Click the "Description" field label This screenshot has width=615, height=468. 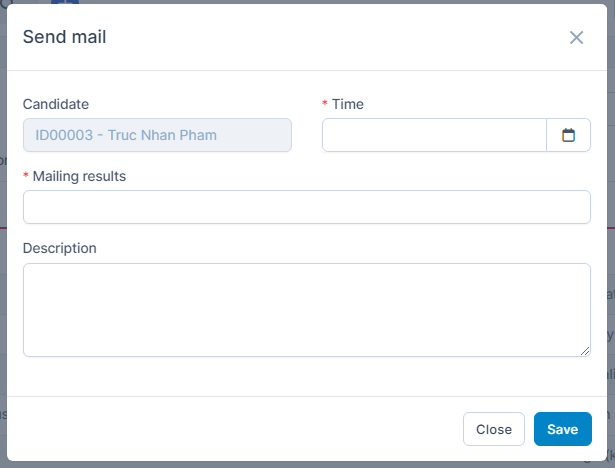(60, 248)
